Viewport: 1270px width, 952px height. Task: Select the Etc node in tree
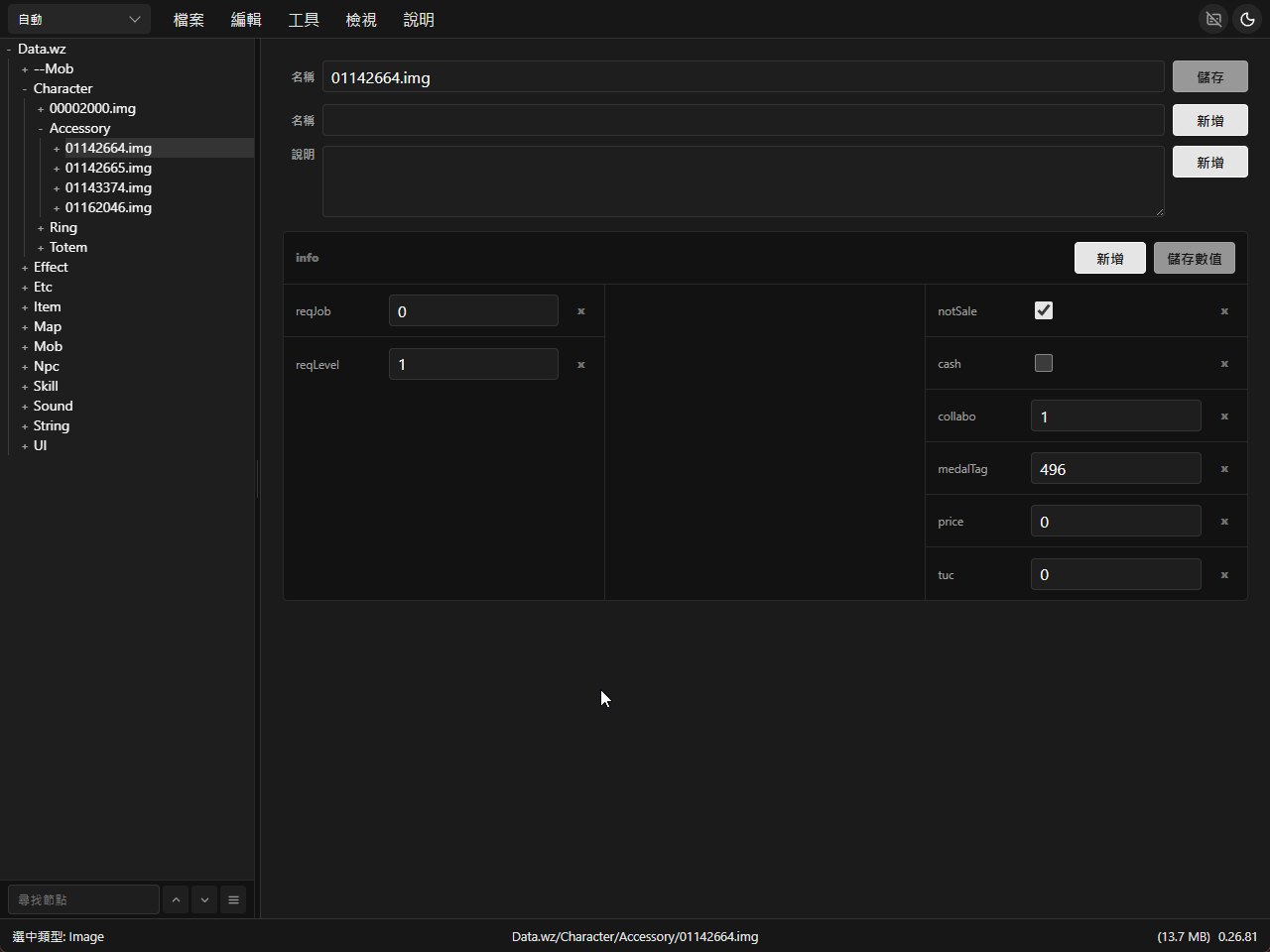click(43, 287)
